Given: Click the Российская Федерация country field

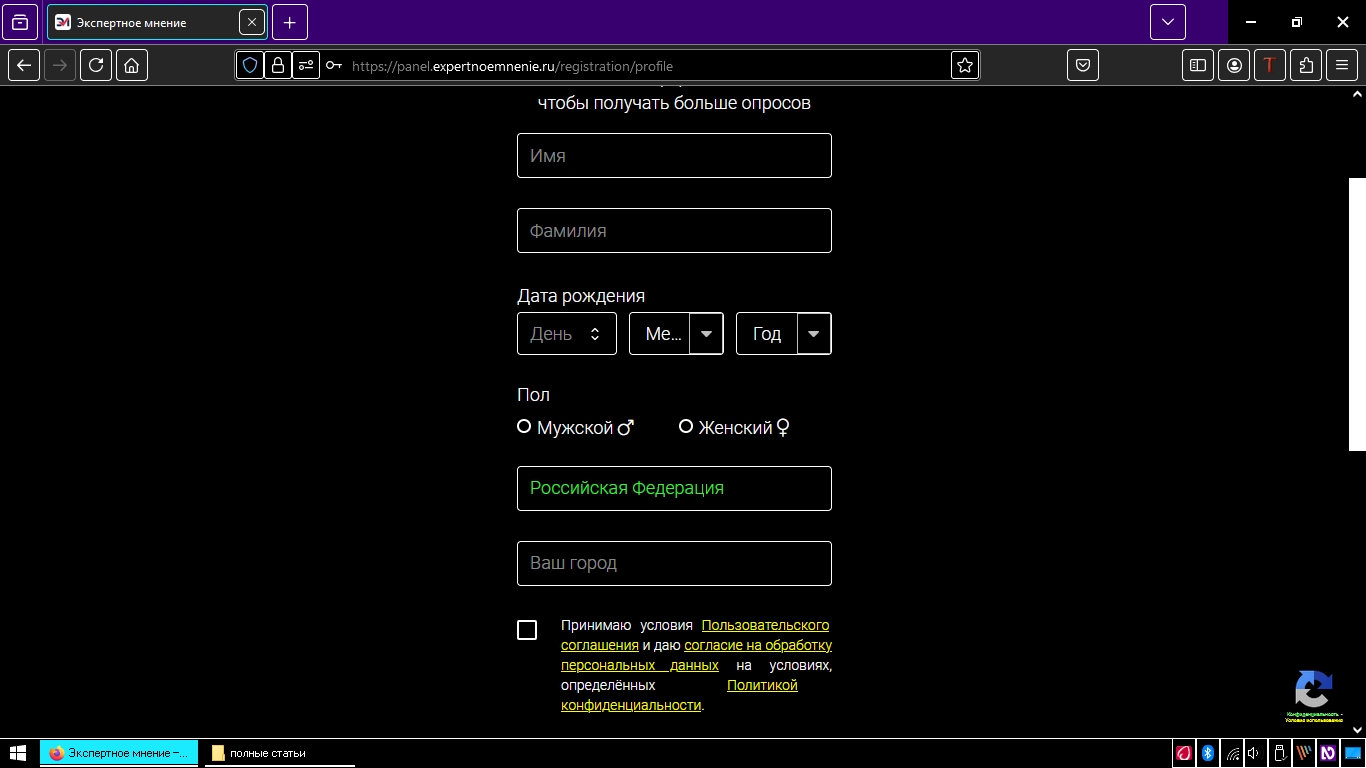Looking at the screenshot, I should [674, 489].
